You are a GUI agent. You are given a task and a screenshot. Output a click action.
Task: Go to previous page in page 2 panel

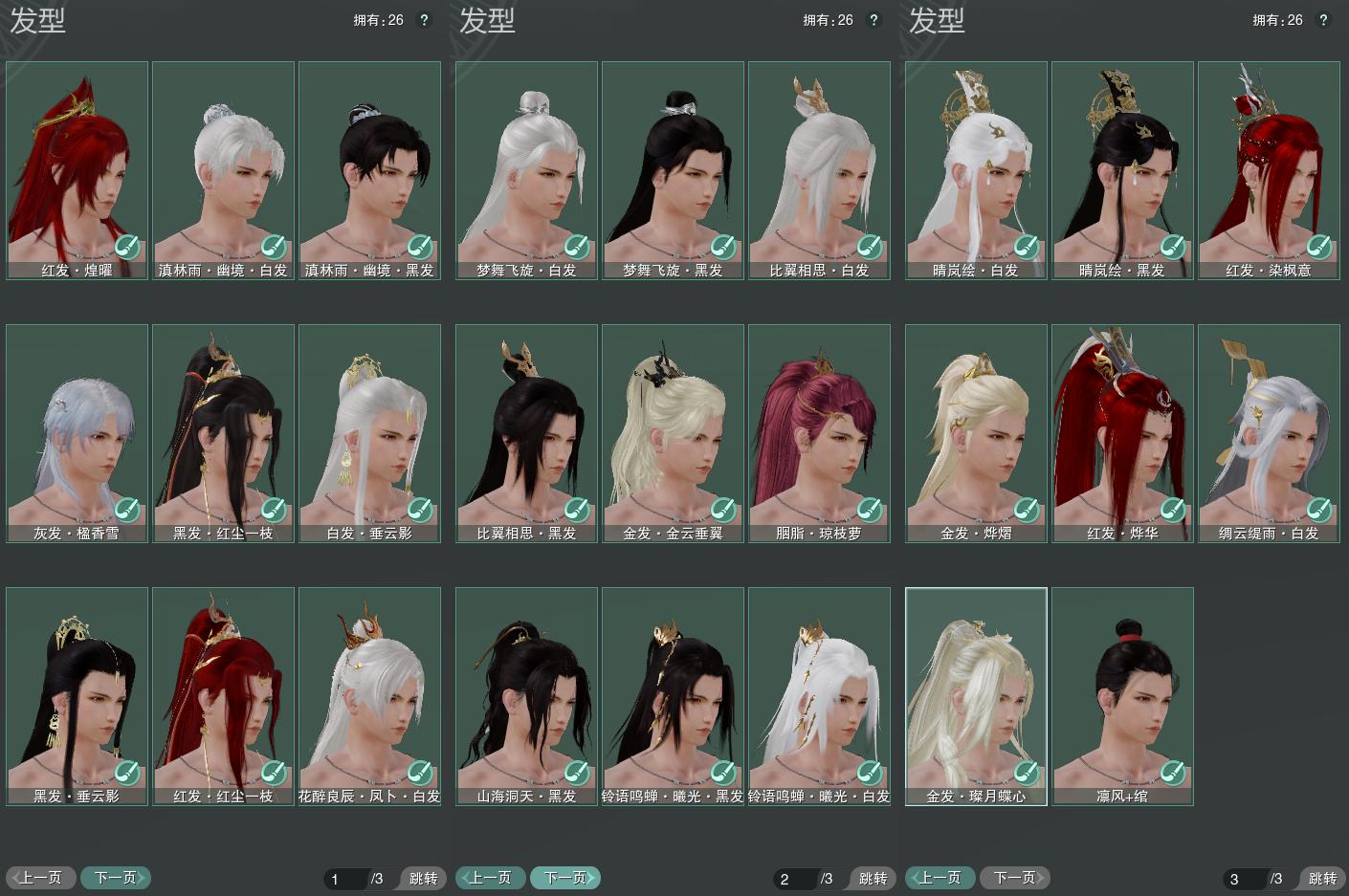click(490, 877)
